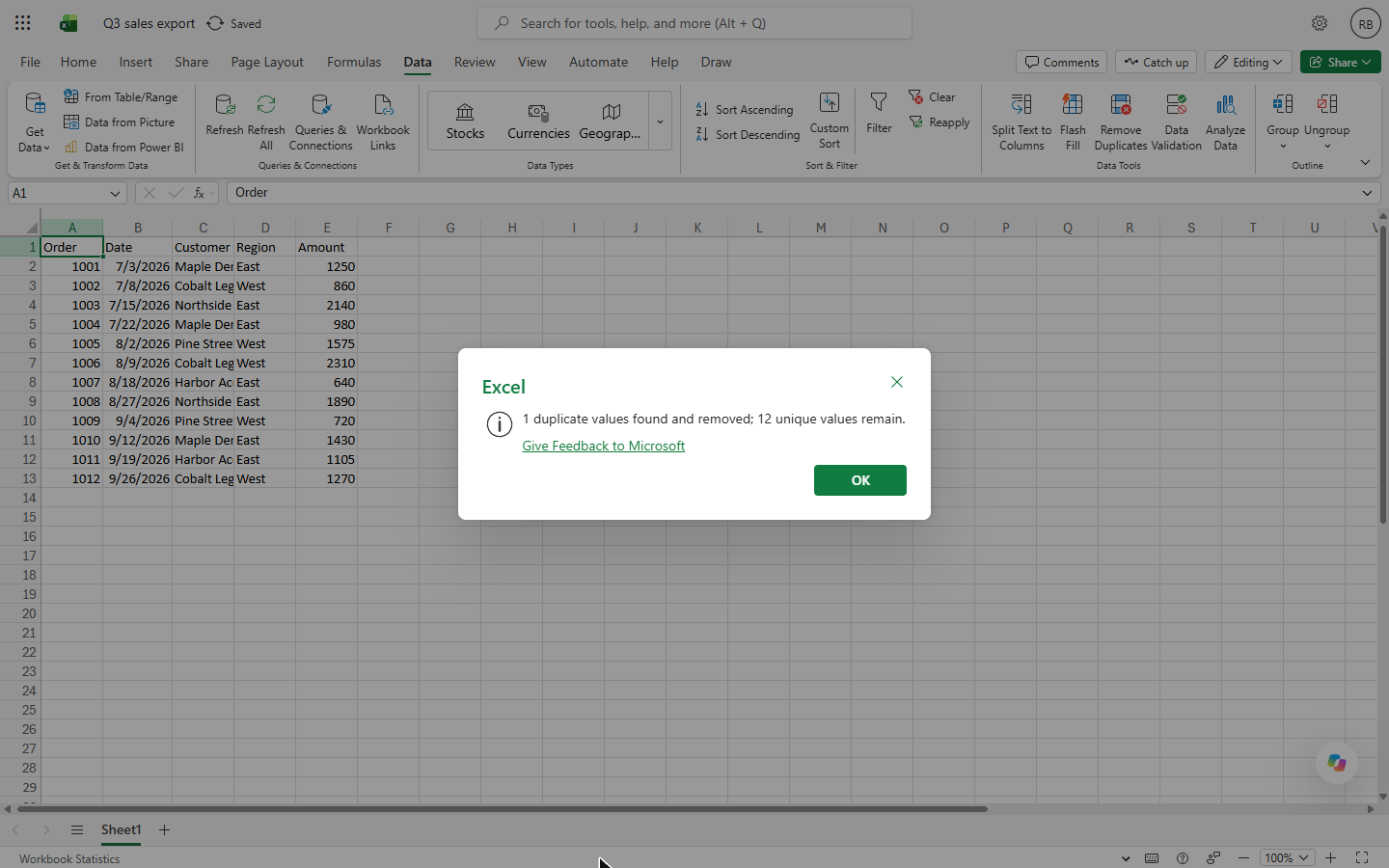The height and width of the screenshot is (868, 1389).
Task: Open the Get Data menu
Action: [x=34, y=122]
